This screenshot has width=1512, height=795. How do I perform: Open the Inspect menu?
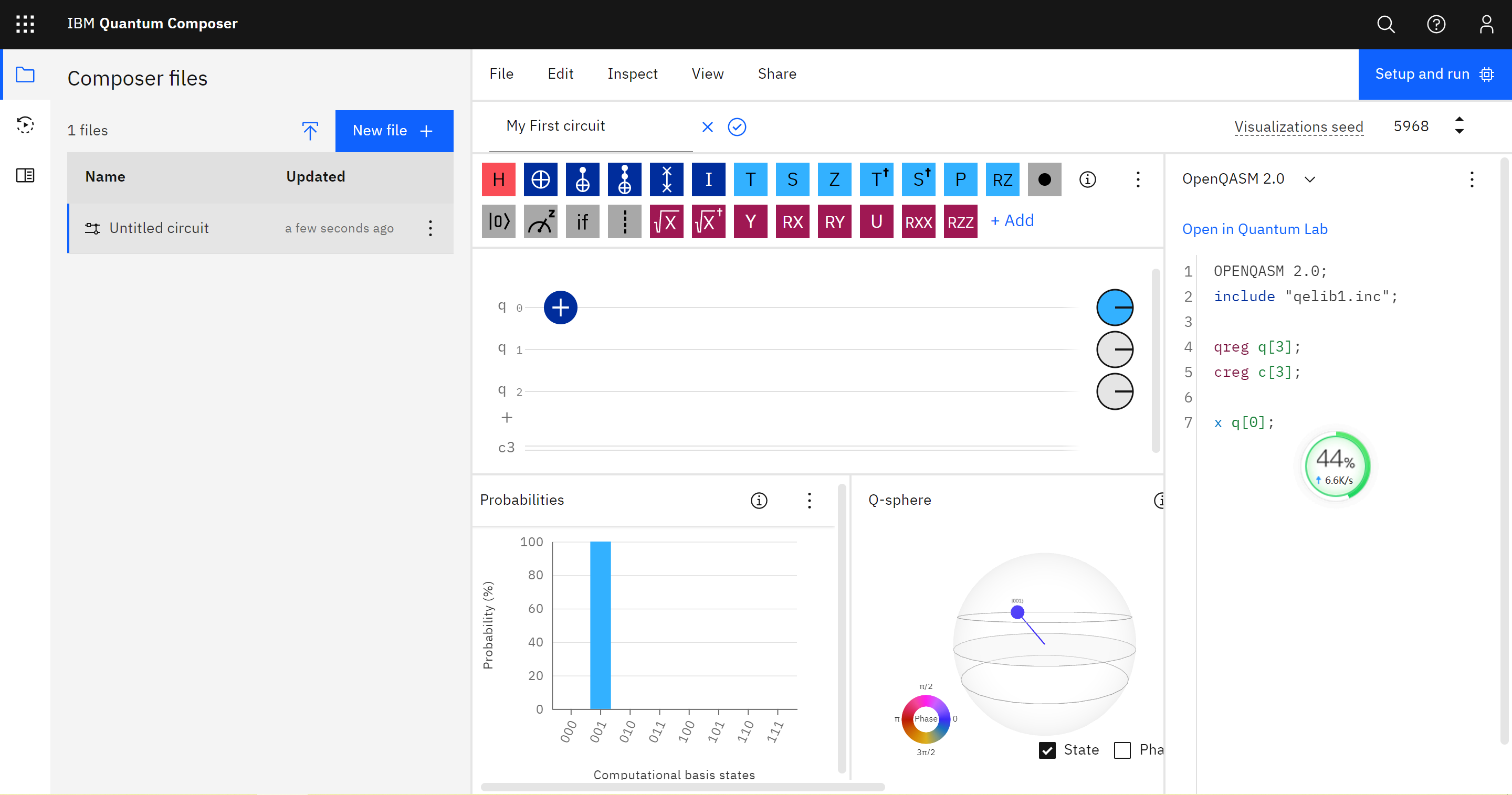(633, 73)
